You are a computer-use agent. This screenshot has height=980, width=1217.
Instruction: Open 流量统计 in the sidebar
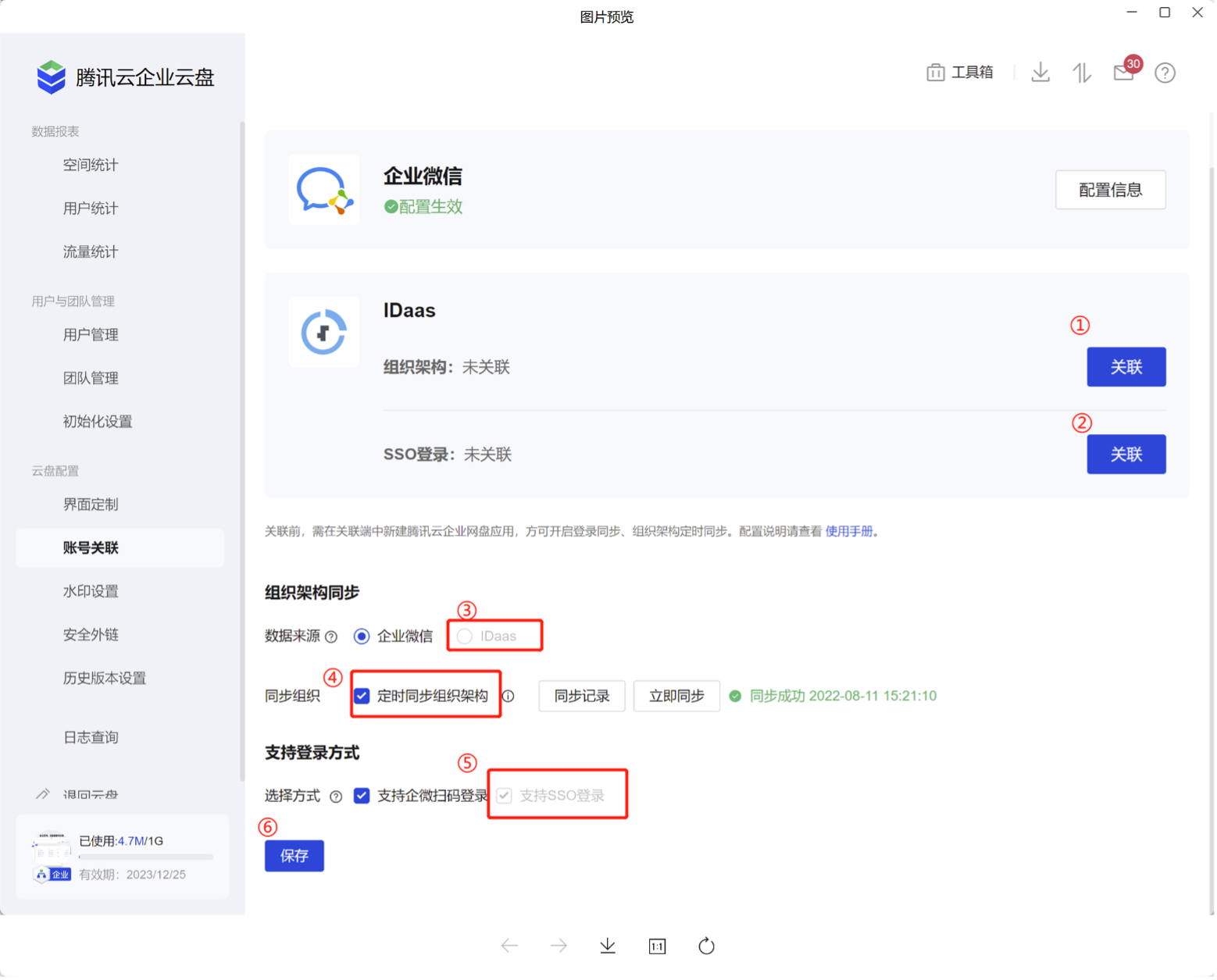(91, 252)
